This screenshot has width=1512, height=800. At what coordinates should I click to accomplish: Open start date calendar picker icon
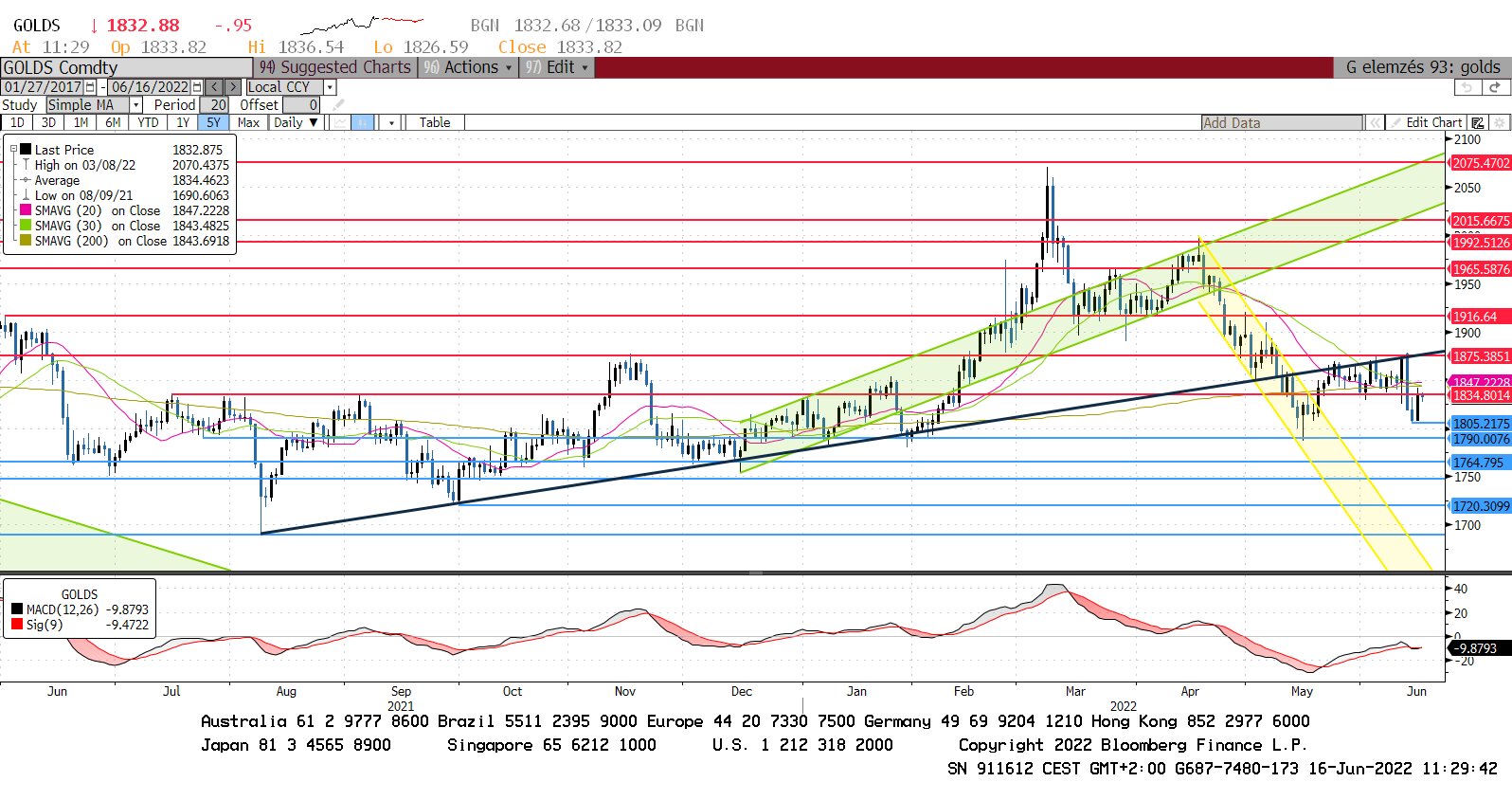click(90, 86)
